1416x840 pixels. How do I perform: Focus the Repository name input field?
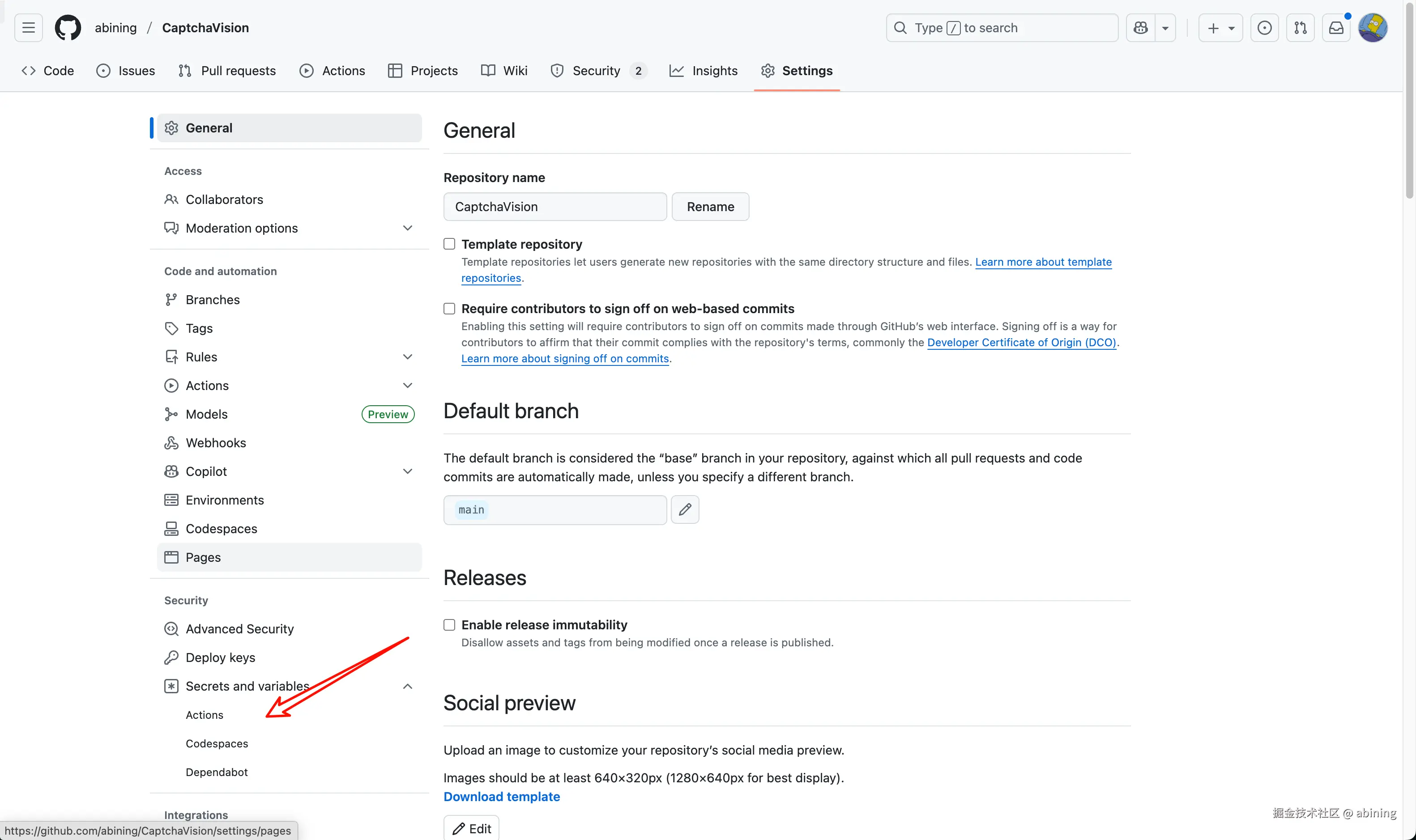pos(554,207)
